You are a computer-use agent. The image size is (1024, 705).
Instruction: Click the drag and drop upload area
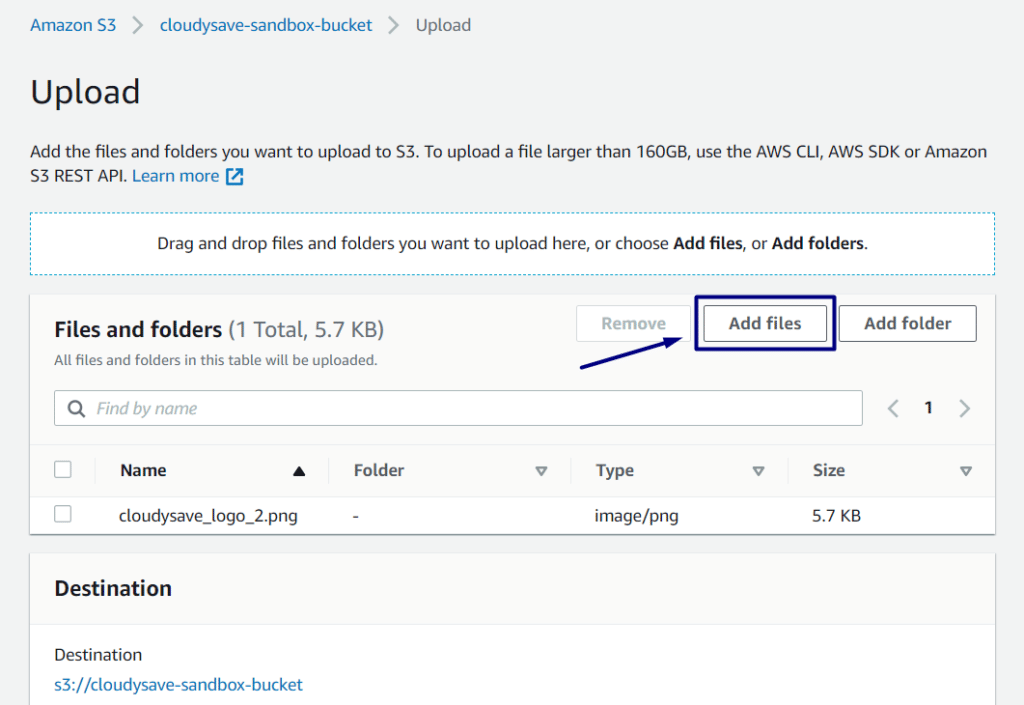point(512,243)
